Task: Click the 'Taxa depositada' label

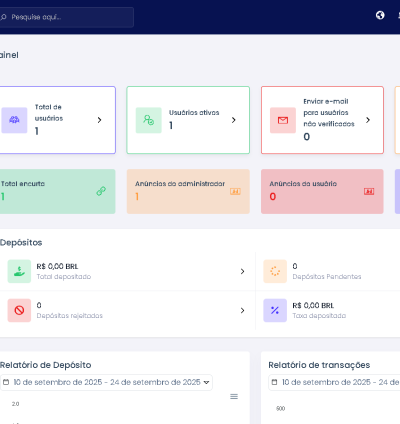Action: (x=319, y=316)
